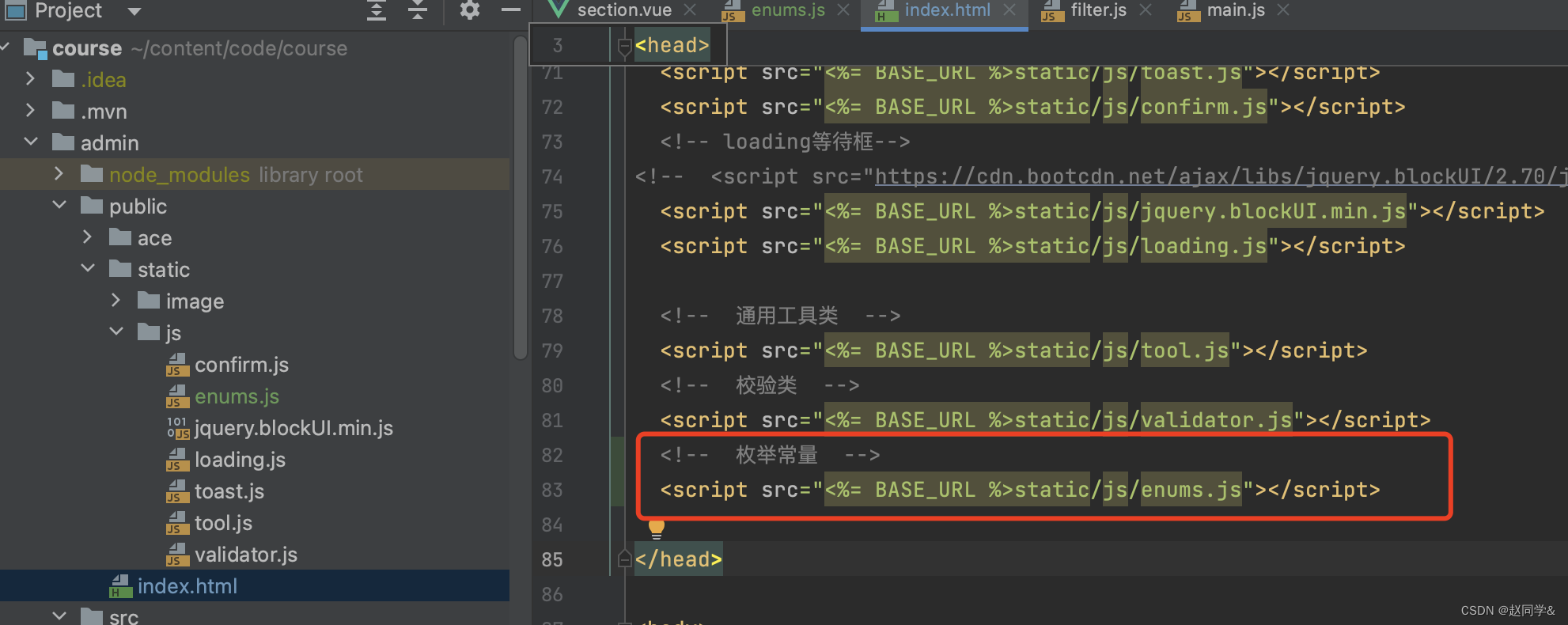Close the index.html tab
Viewport: 1568px width, 625px height.
(1009, 10)
